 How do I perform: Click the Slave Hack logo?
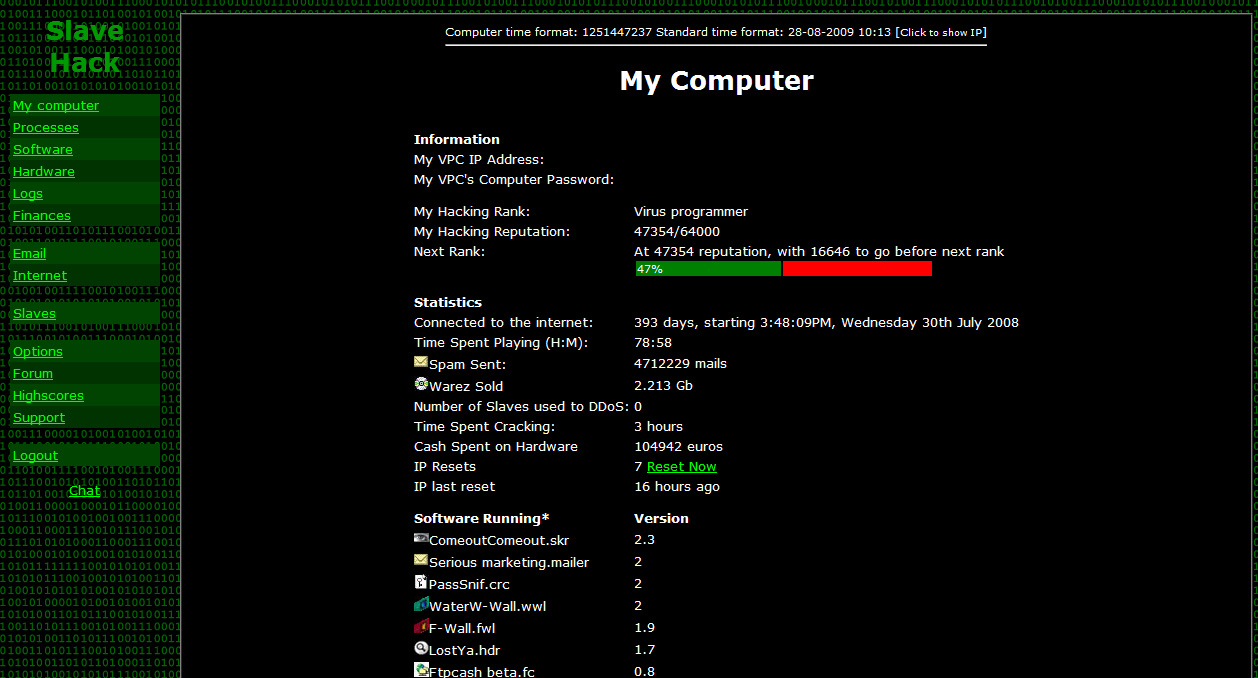click(84, 45)
